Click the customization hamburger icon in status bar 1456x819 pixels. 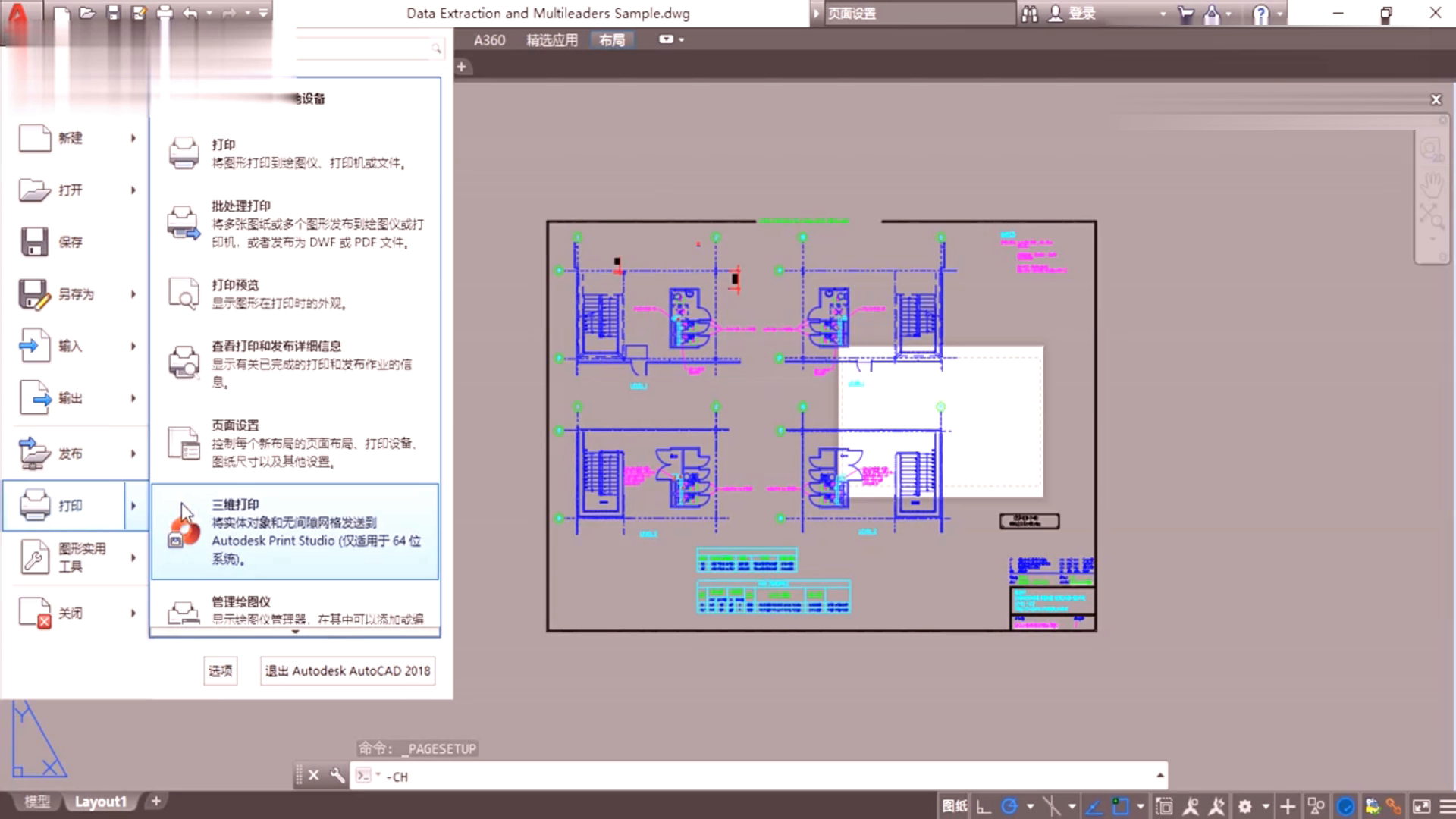click(x=1446, y=806)
